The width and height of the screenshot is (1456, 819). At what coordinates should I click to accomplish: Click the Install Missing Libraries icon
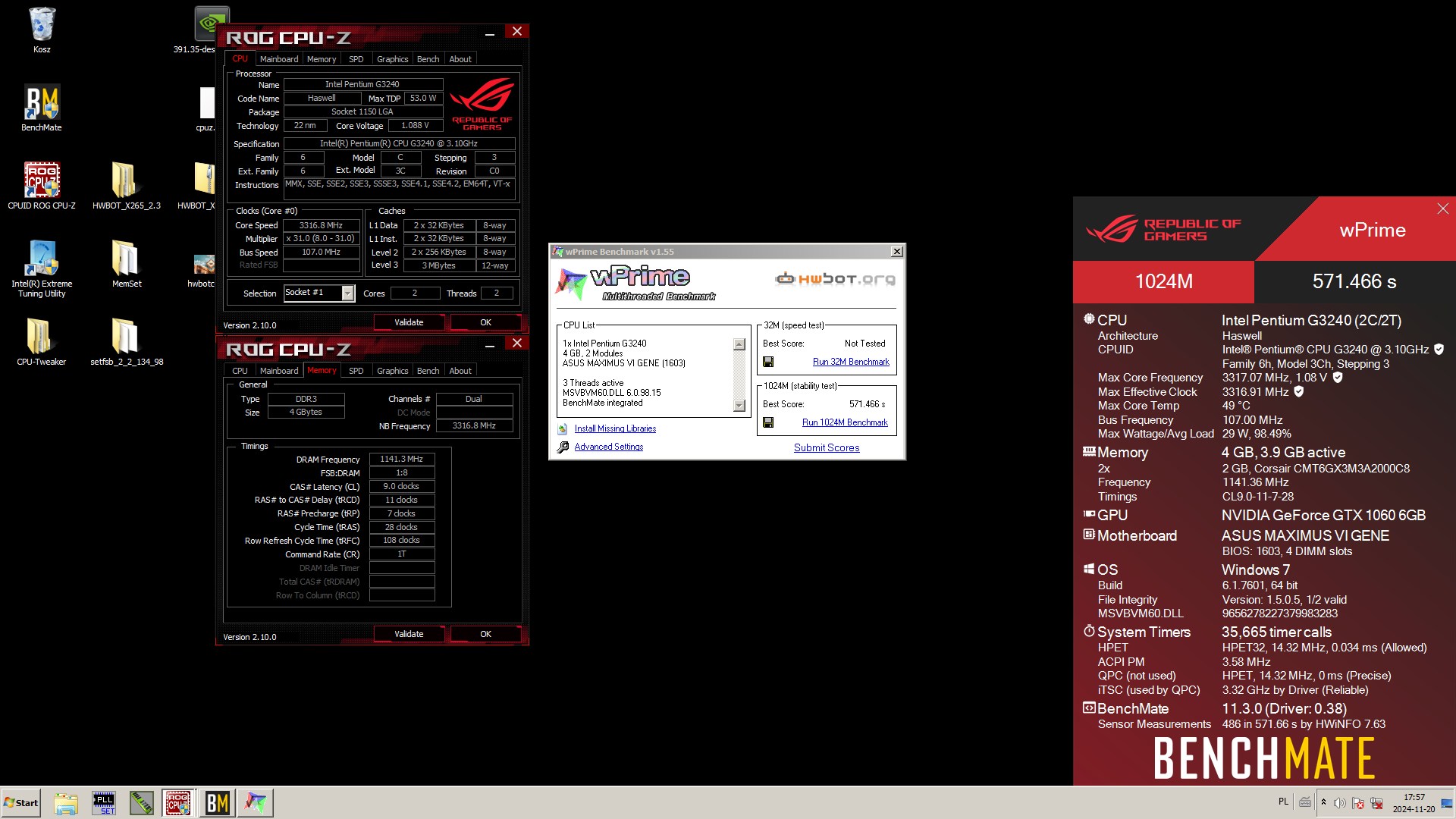[x=563, y=429]
